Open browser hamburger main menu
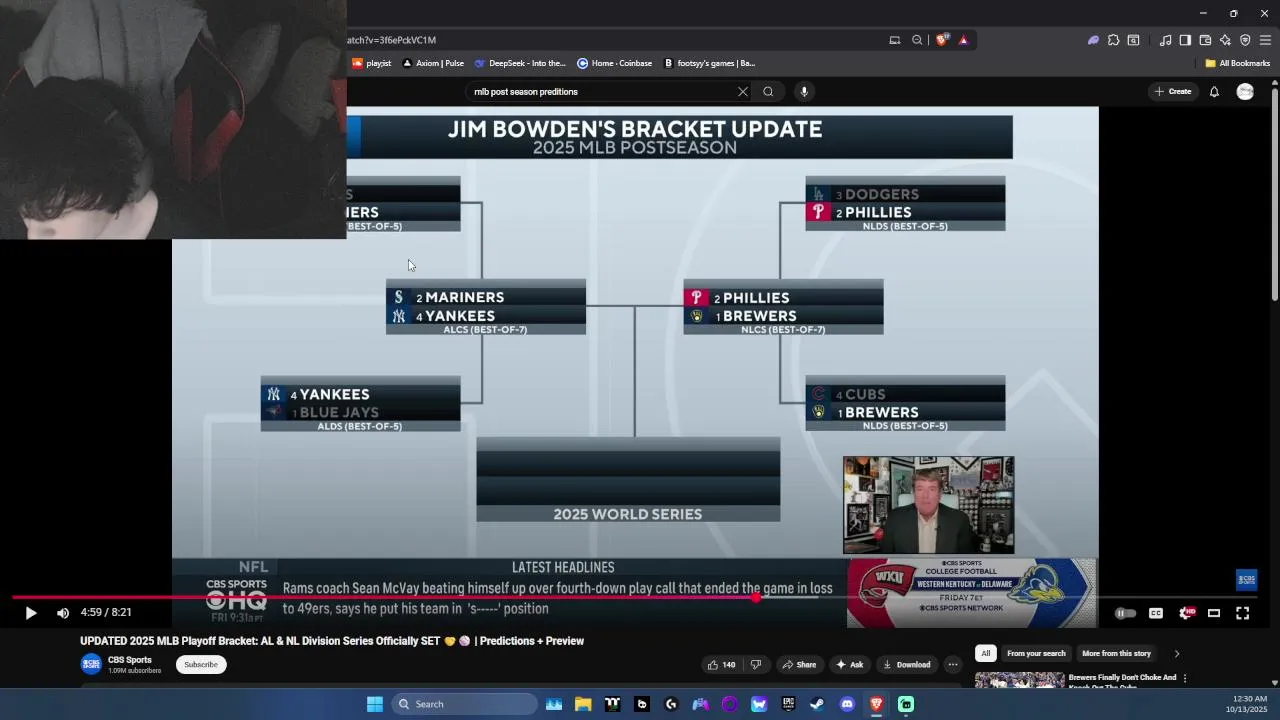1280x720 pixels. (1265, 40)
